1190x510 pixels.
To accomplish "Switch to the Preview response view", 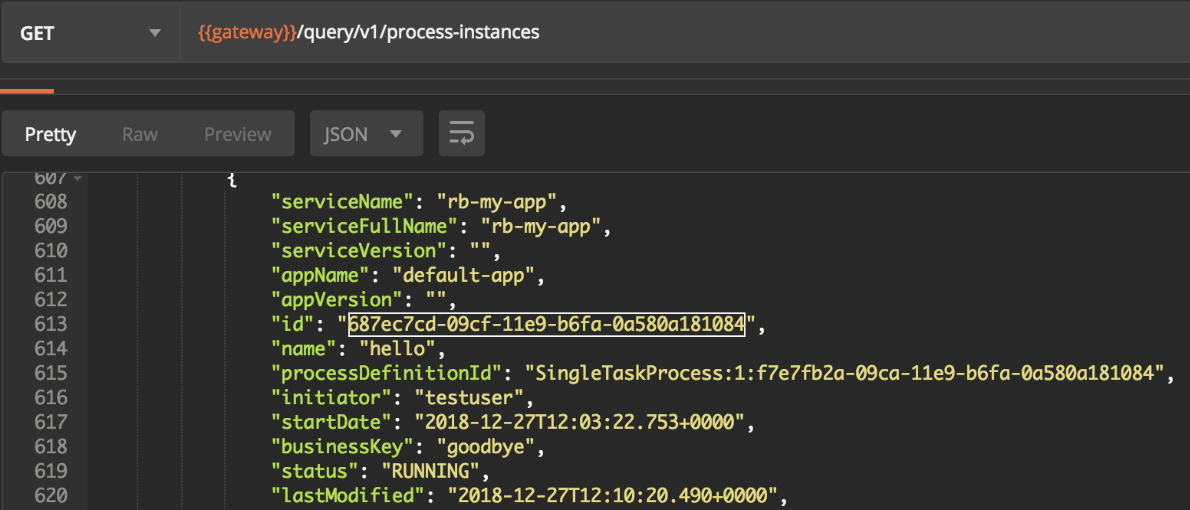I will click(238, 134).
